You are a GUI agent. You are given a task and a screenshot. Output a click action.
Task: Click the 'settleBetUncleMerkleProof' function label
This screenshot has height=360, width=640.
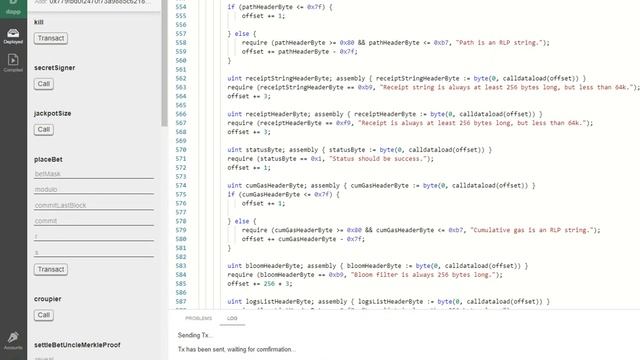(77, 345)
